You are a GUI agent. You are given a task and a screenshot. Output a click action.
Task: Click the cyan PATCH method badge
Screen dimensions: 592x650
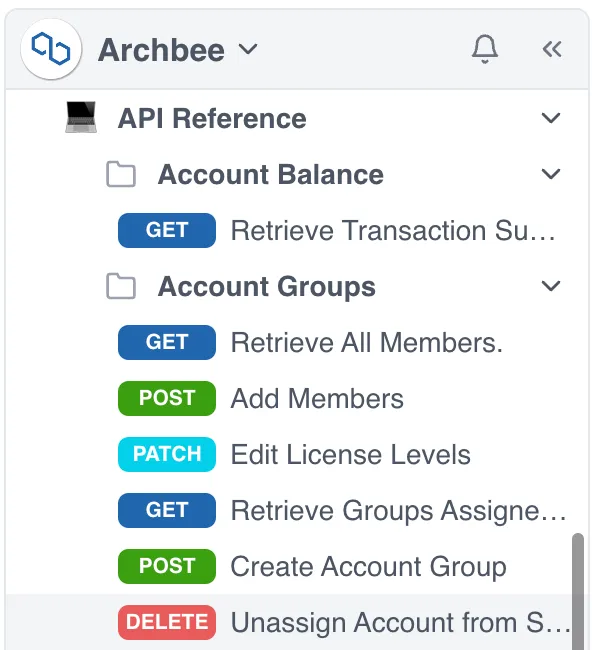point(167,454)
